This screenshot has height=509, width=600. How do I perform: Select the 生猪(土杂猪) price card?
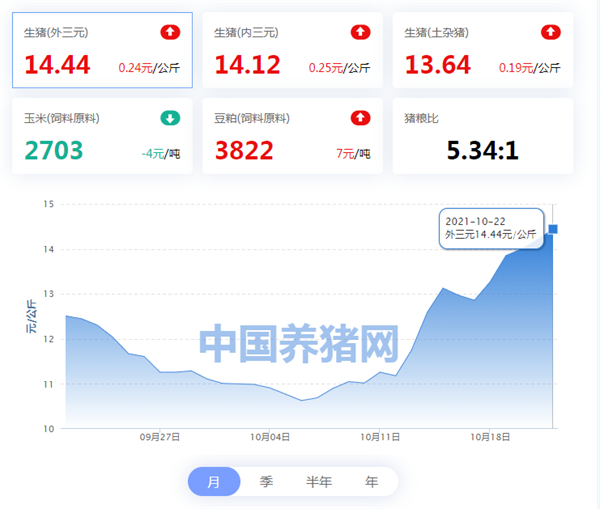(483, 50)
